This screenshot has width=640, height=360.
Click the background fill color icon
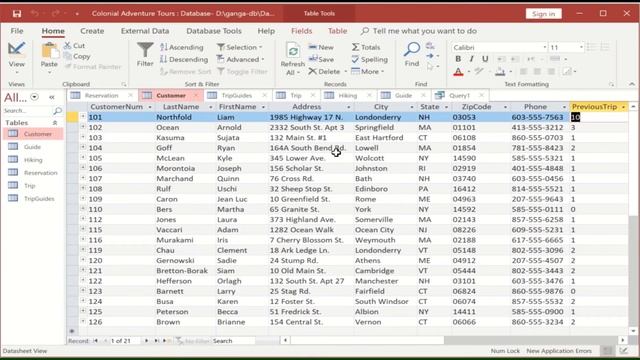[500, 72]
